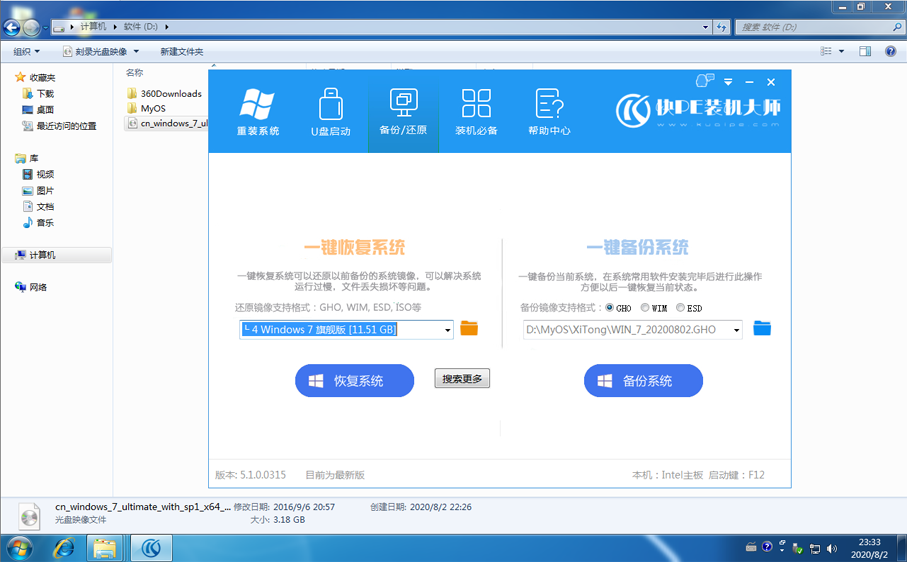Image resolution: width=907 pixels, height=562 pixels.
Task: Select GHO backup format radio
Action: coord(609,308)
